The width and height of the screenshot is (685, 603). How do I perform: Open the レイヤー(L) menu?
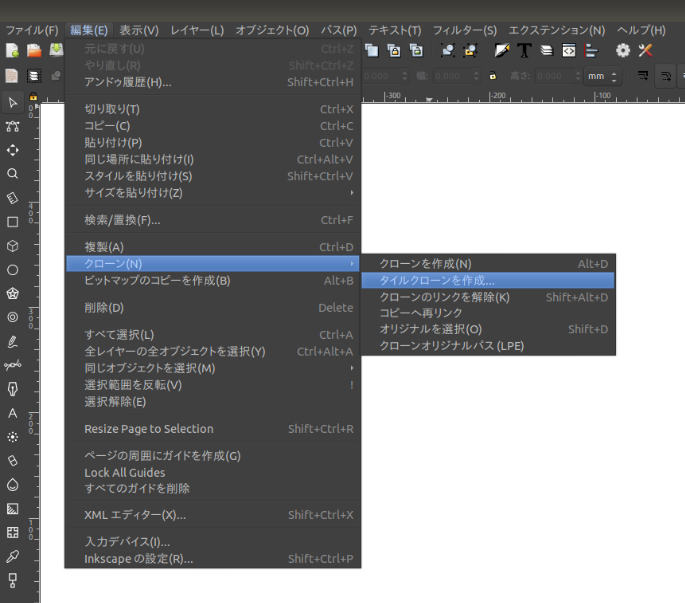tap(197, 30)
